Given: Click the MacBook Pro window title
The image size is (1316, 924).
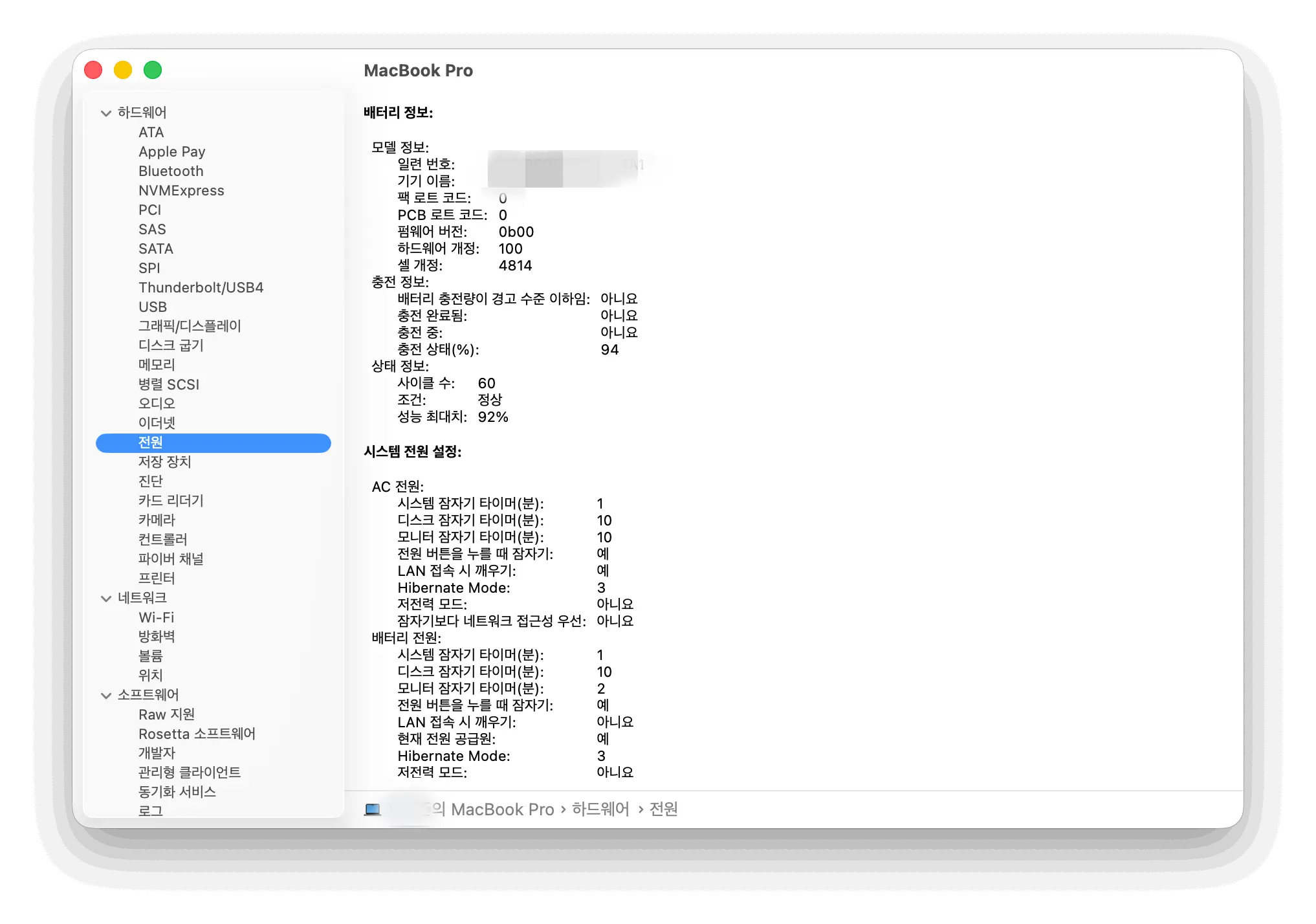Looking at the screenshot, I should (419, 71).
